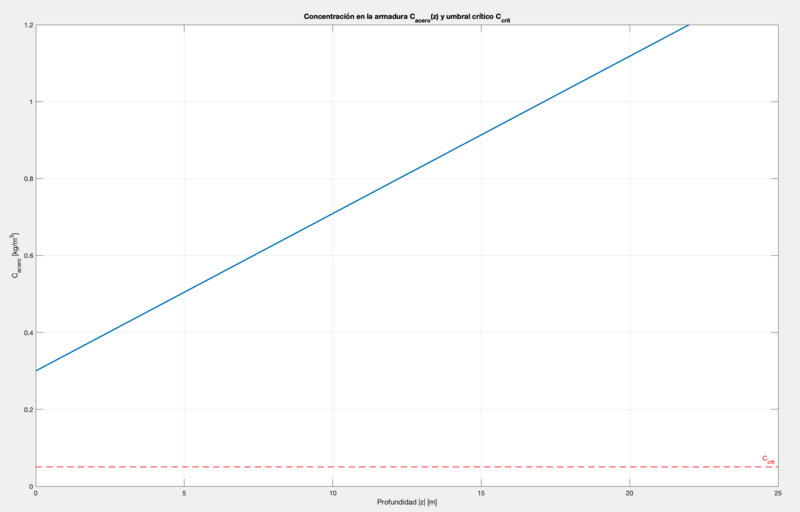Click the x-axis origin tick label 0

[36, 493]
